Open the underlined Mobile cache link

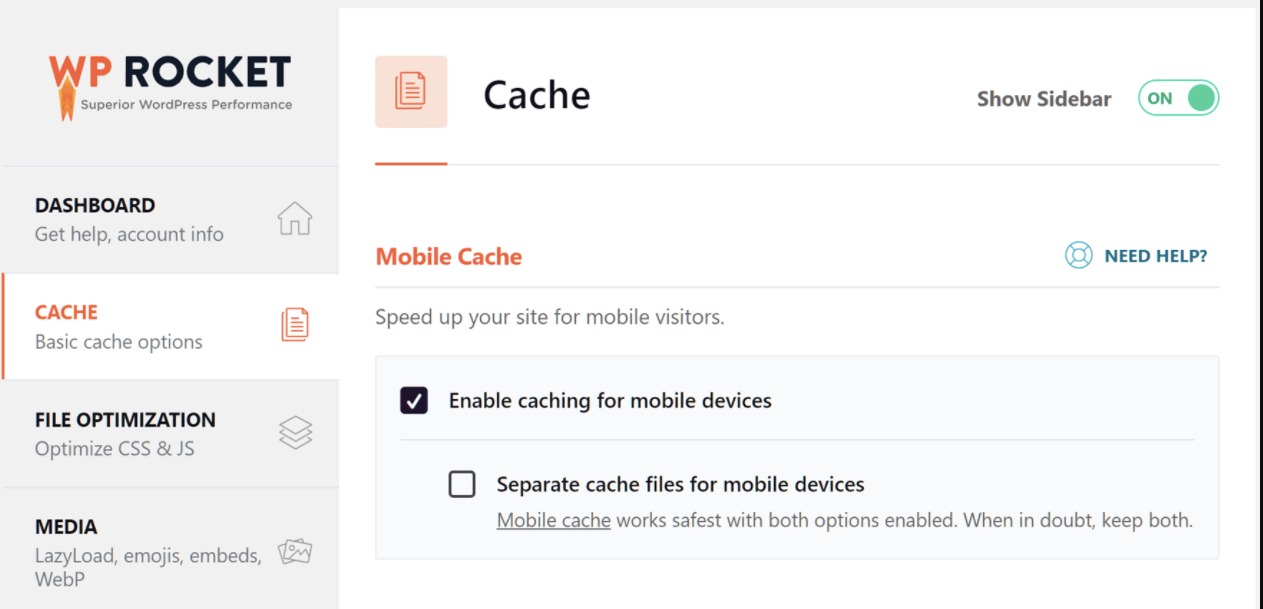coord(554,521)
